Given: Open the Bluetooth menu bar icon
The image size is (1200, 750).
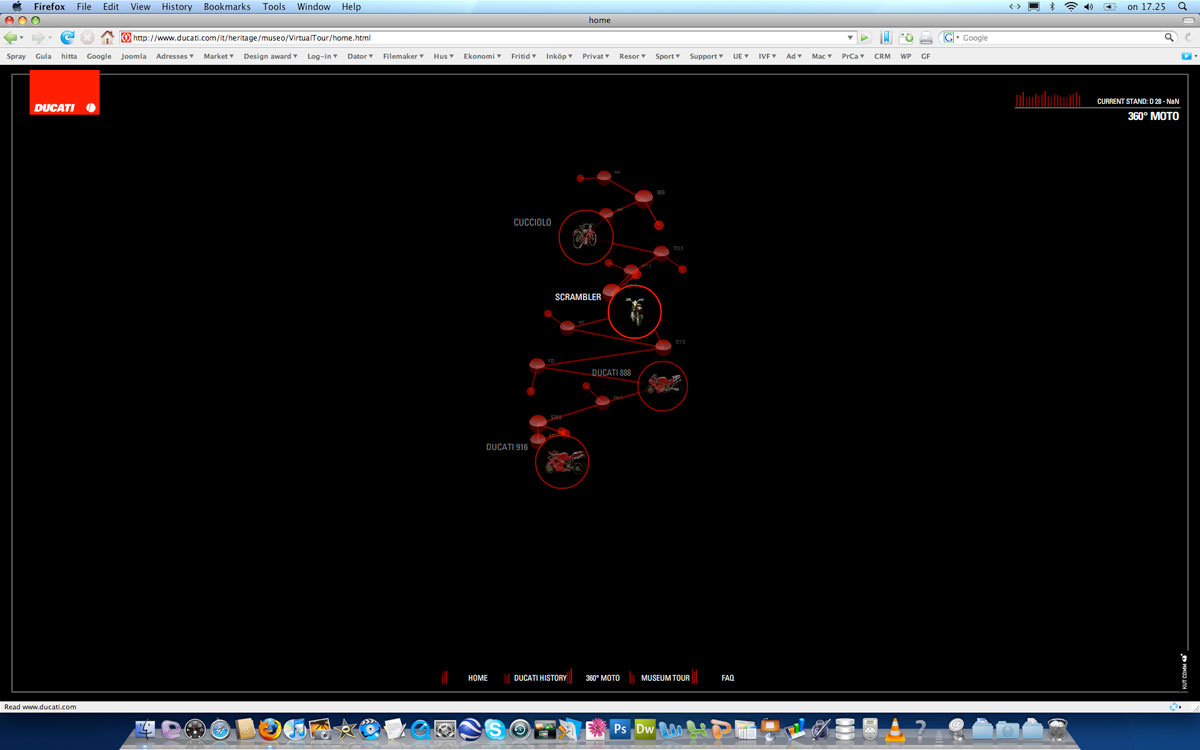Looking at the screenshot, I should tap(1052, 6).
